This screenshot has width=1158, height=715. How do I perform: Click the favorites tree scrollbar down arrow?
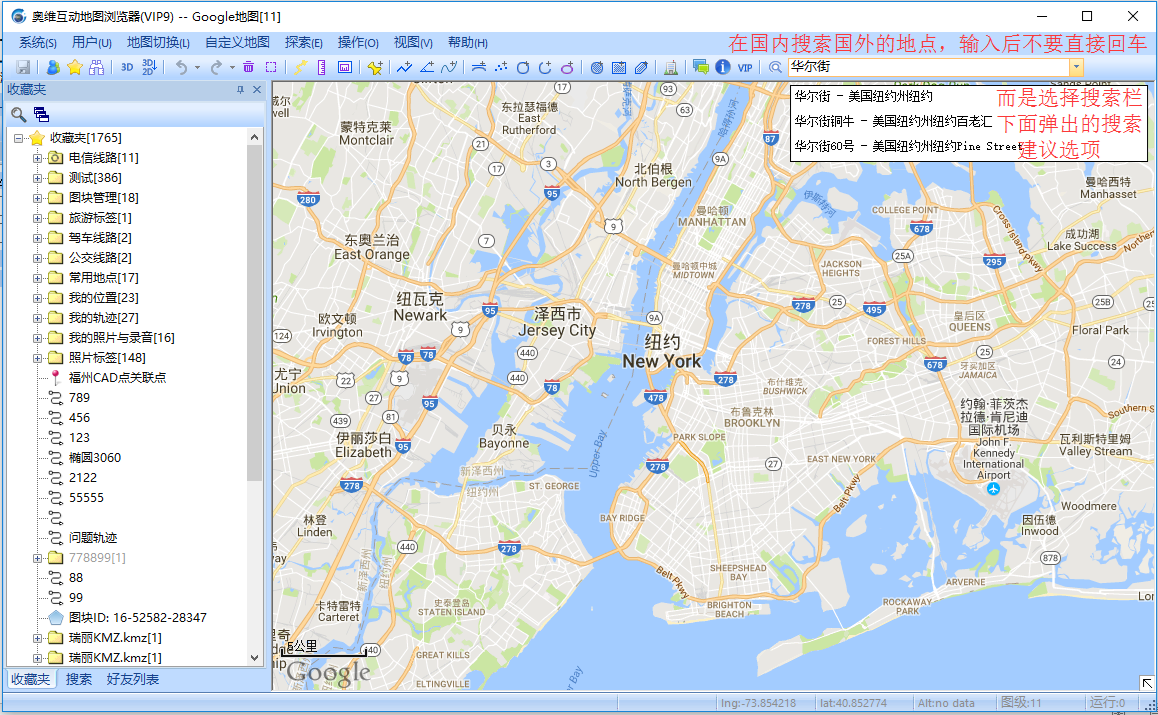click(255, 657)
